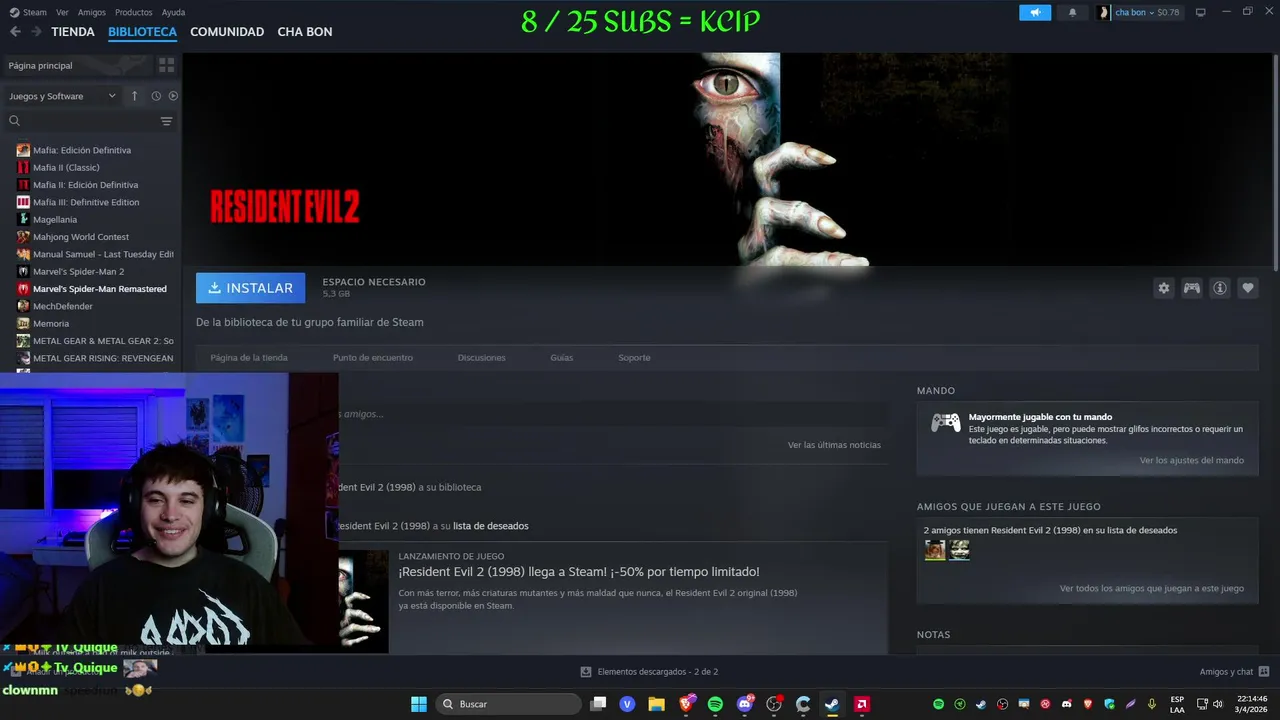This screenshot has height=720, width=1280.
Task: Open downloads status Elementos descargados
Action: pyautogui.click(x=650, y=672)
